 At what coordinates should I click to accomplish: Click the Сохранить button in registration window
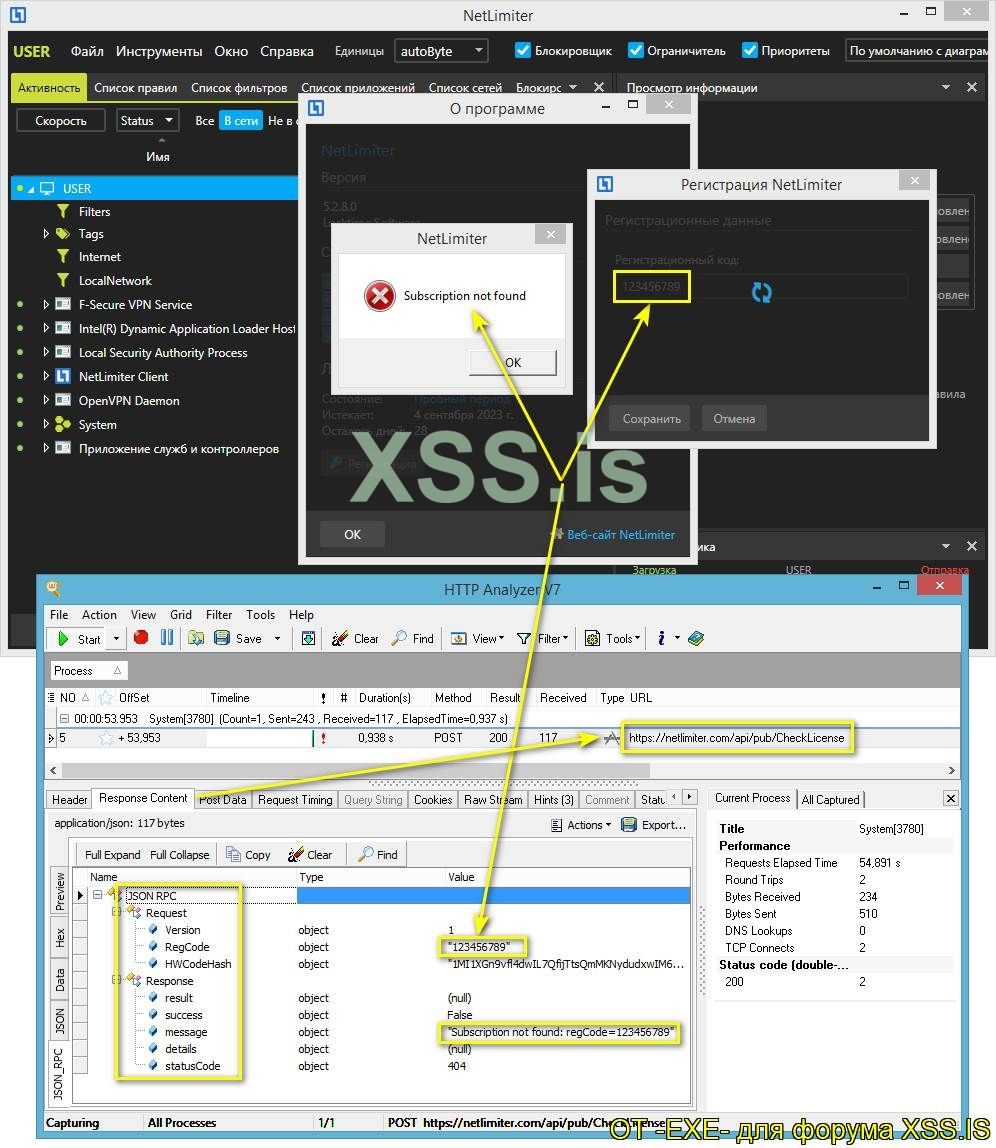coord(651,419)
